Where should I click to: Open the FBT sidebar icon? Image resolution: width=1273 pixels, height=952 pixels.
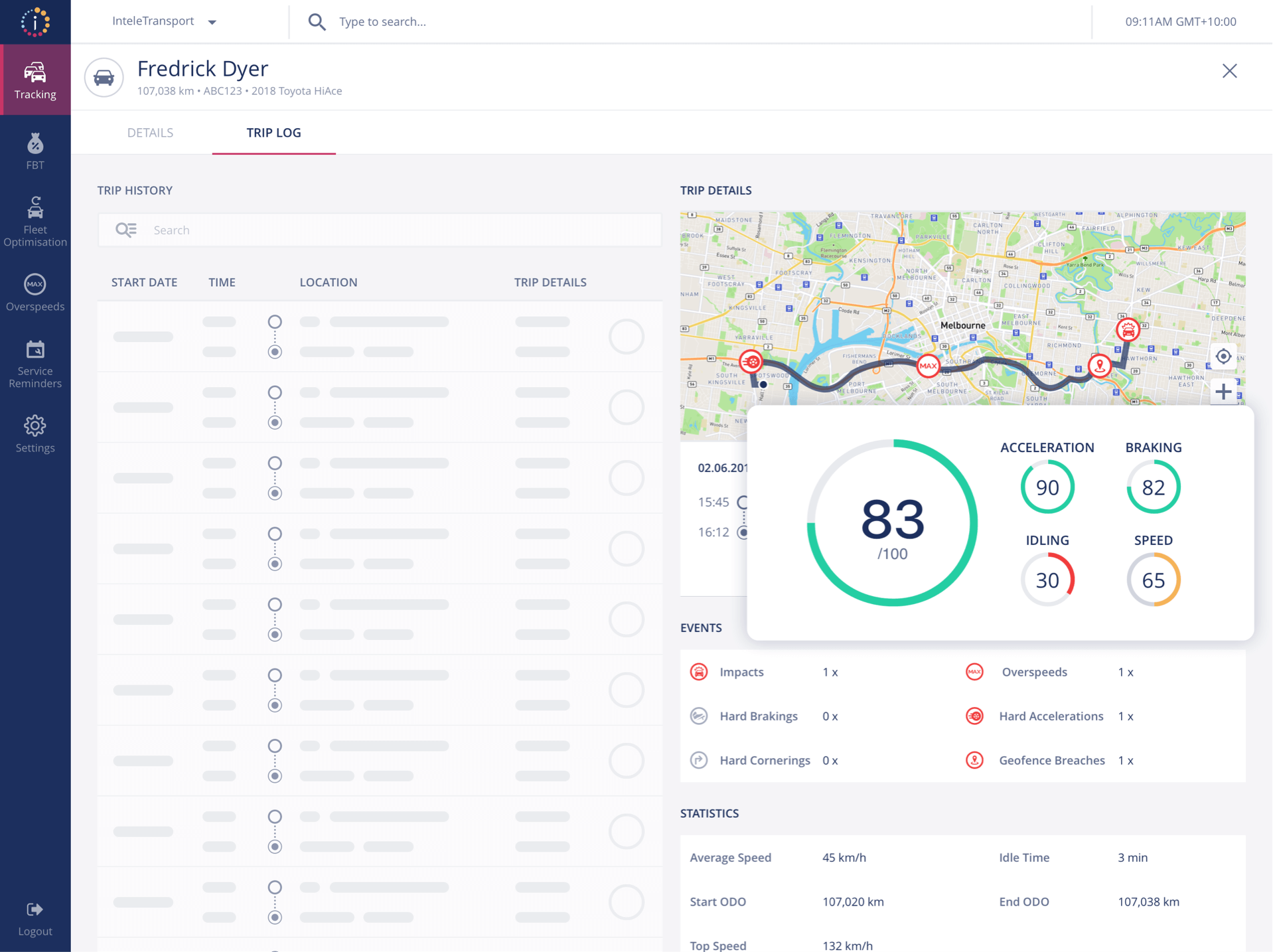tap(35, 151)
